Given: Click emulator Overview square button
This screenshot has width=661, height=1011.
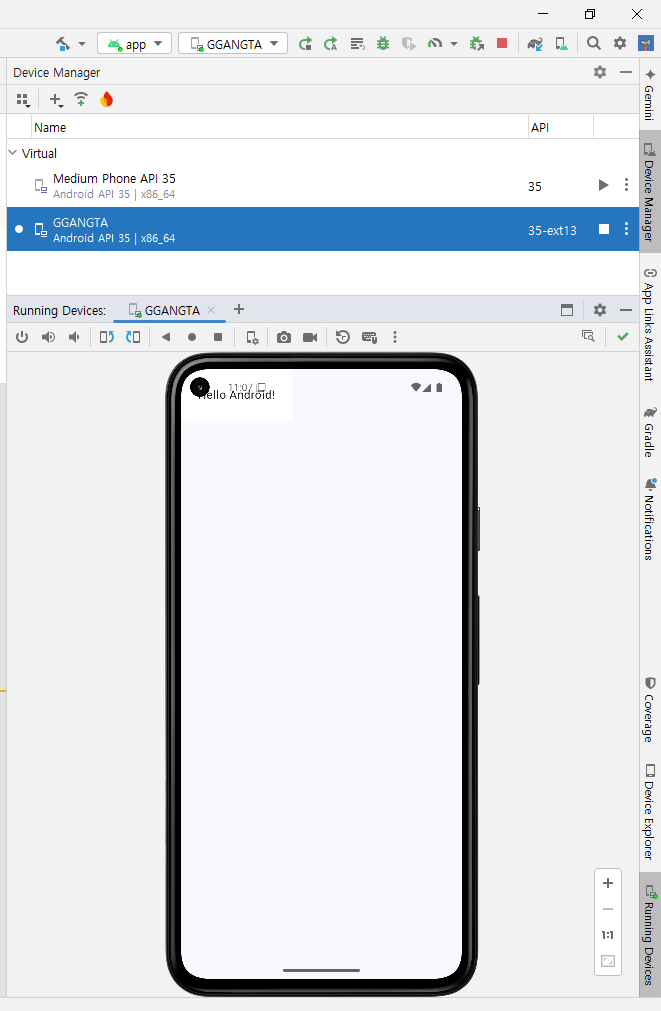Looking at the screenshot, I should coord(218,337).
